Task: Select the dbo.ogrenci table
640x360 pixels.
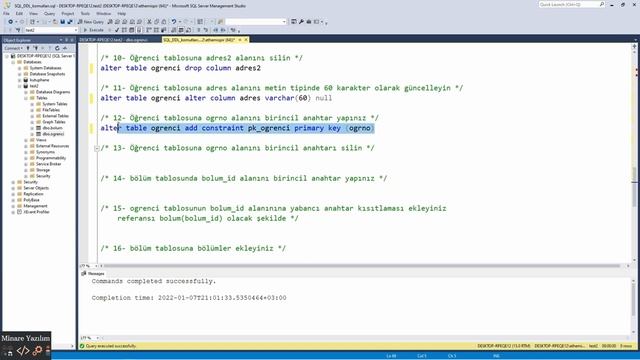Action: (53, 134)
